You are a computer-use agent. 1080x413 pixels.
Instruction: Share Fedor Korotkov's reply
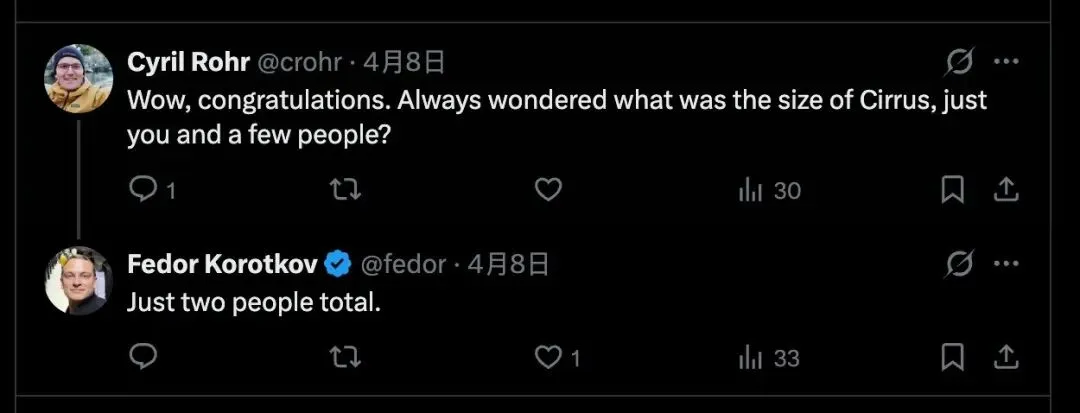[x=1006, y=356]
